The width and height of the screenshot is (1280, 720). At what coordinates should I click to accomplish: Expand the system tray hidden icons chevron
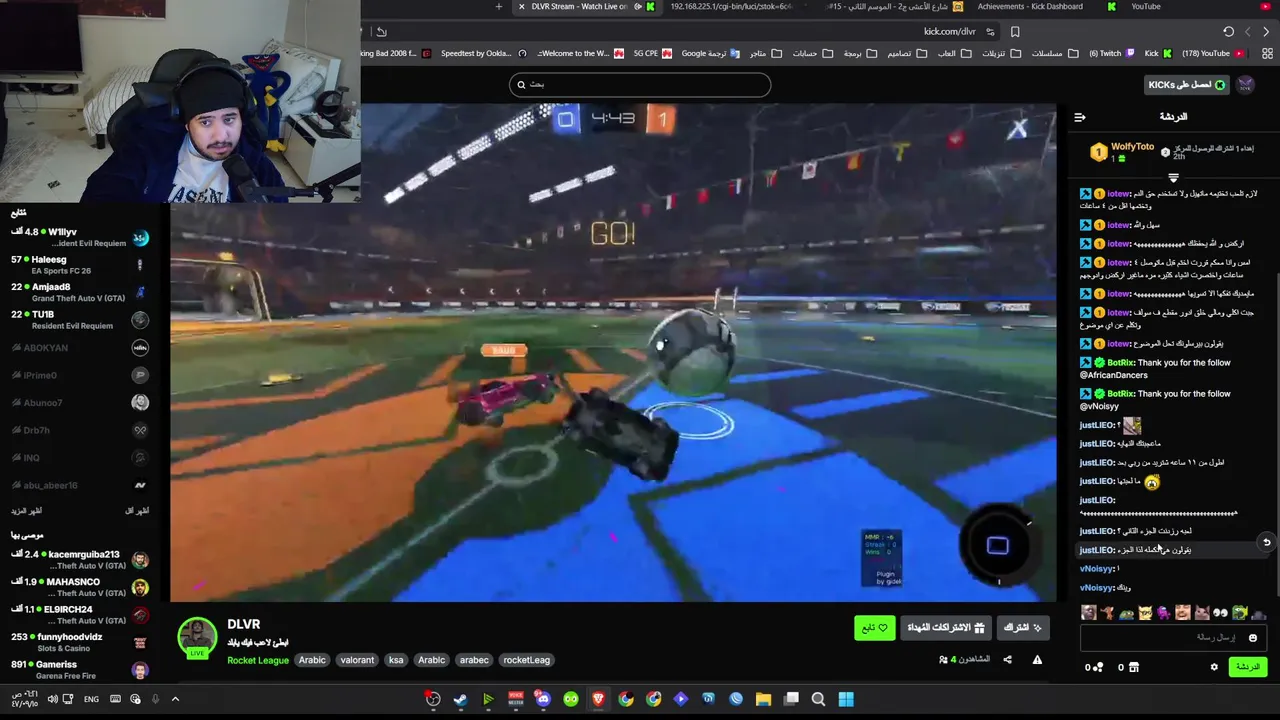175,699
